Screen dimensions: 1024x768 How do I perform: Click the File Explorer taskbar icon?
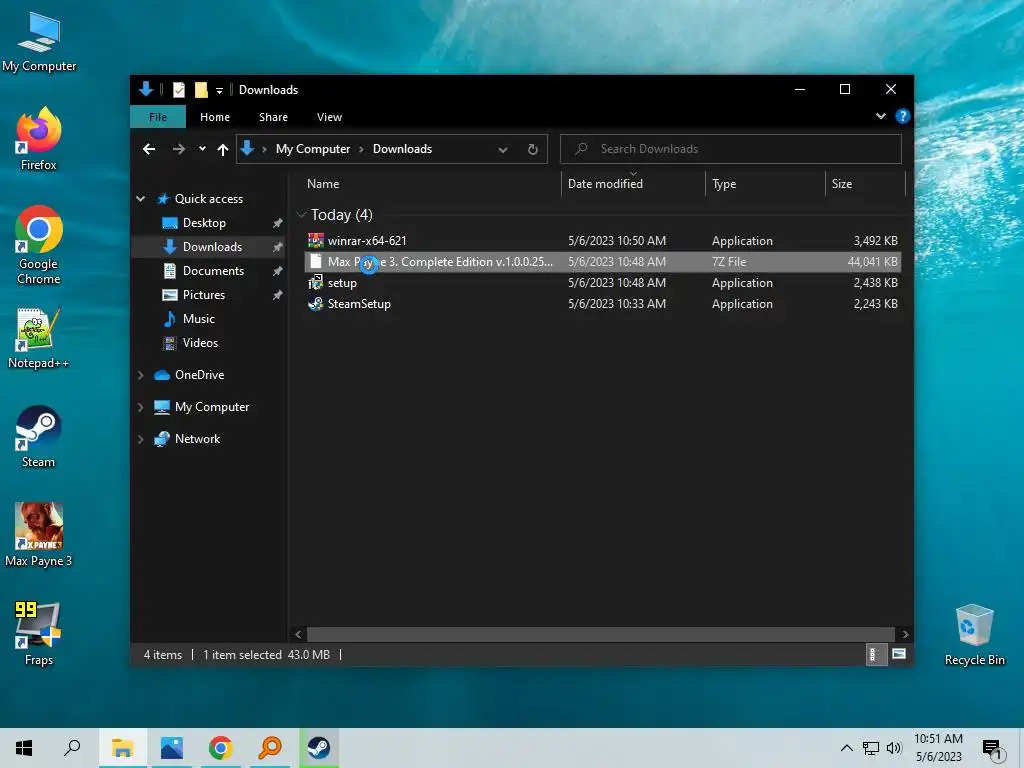click(x=123, y=748)
